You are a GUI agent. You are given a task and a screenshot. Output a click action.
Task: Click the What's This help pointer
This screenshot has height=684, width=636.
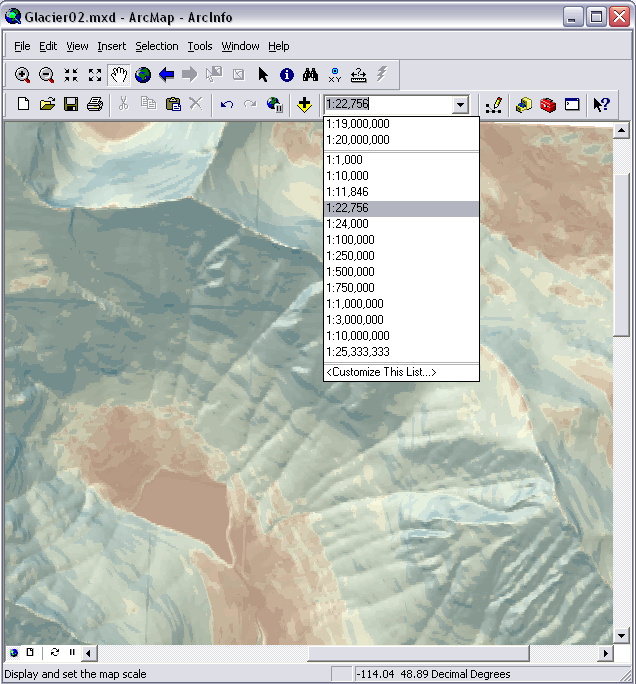(x=602, y=105)
